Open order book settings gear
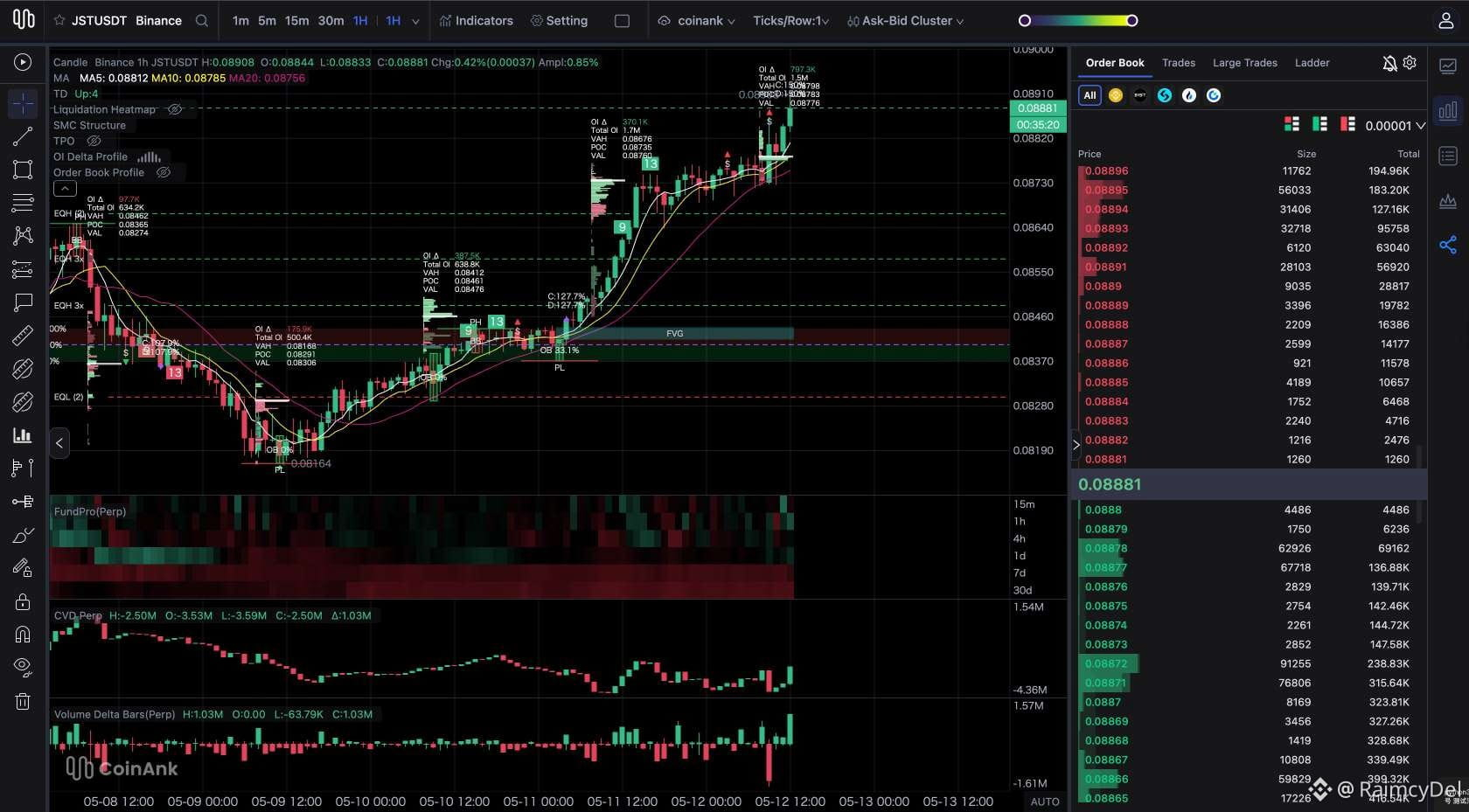Viewport: 1469px width, 812px height. 1410,63
